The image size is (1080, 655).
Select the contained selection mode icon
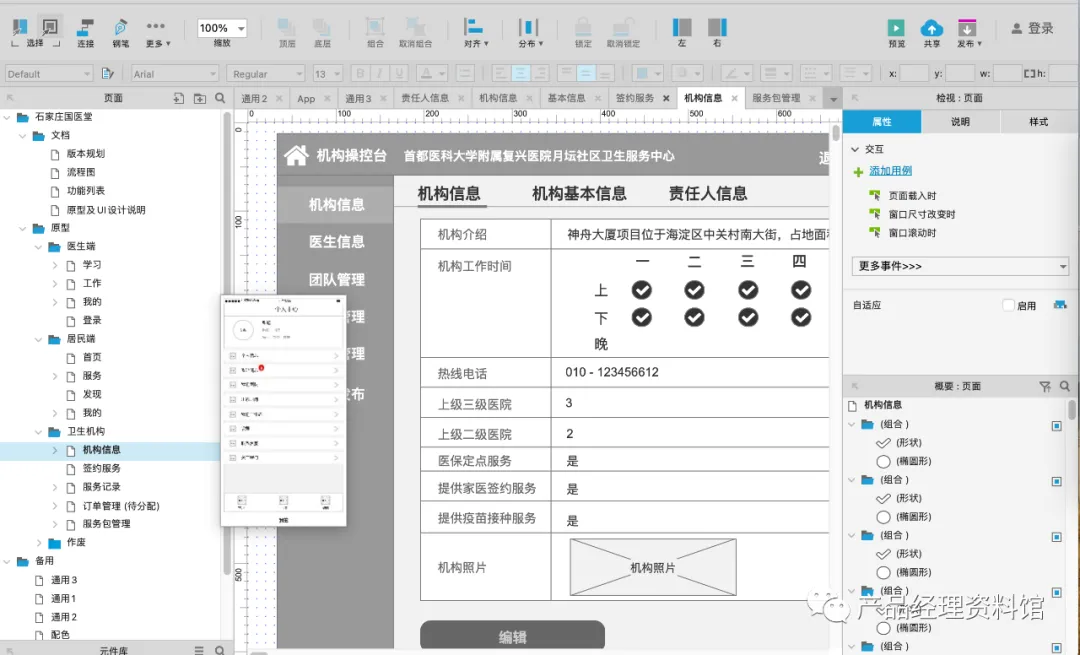[50, 27]
